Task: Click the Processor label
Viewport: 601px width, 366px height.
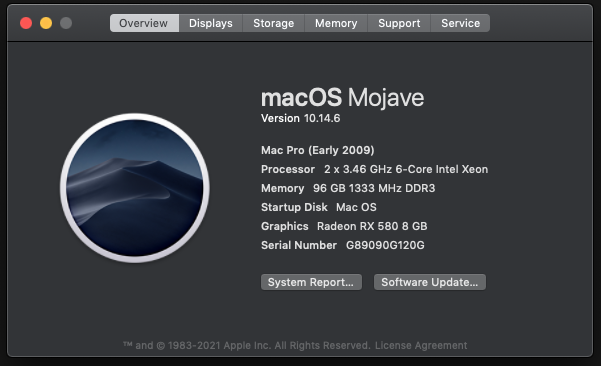Action: pyautogui.click(x=288, y=169)
